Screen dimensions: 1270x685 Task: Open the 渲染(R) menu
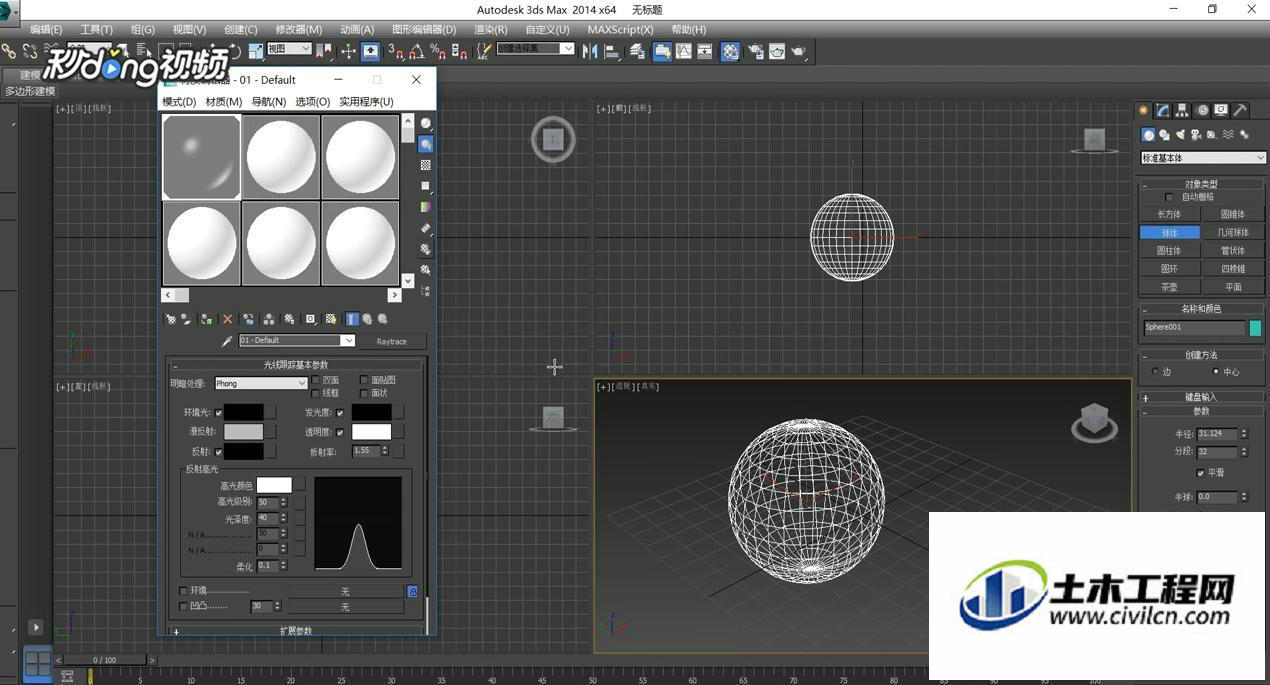point(490,29)
